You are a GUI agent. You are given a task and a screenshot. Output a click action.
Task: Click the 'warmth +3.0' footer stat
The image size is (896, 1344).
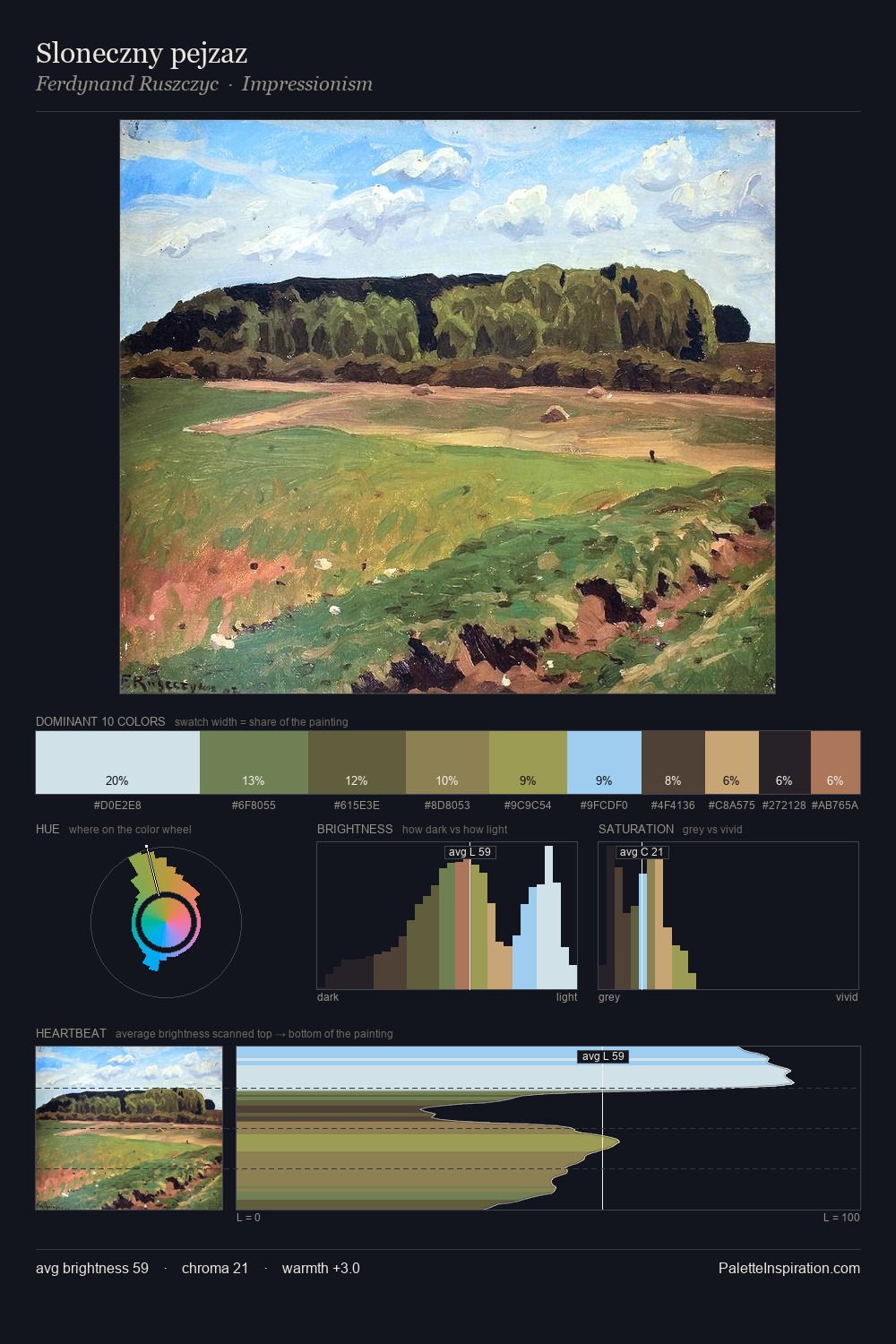(x=321, y=1268)
